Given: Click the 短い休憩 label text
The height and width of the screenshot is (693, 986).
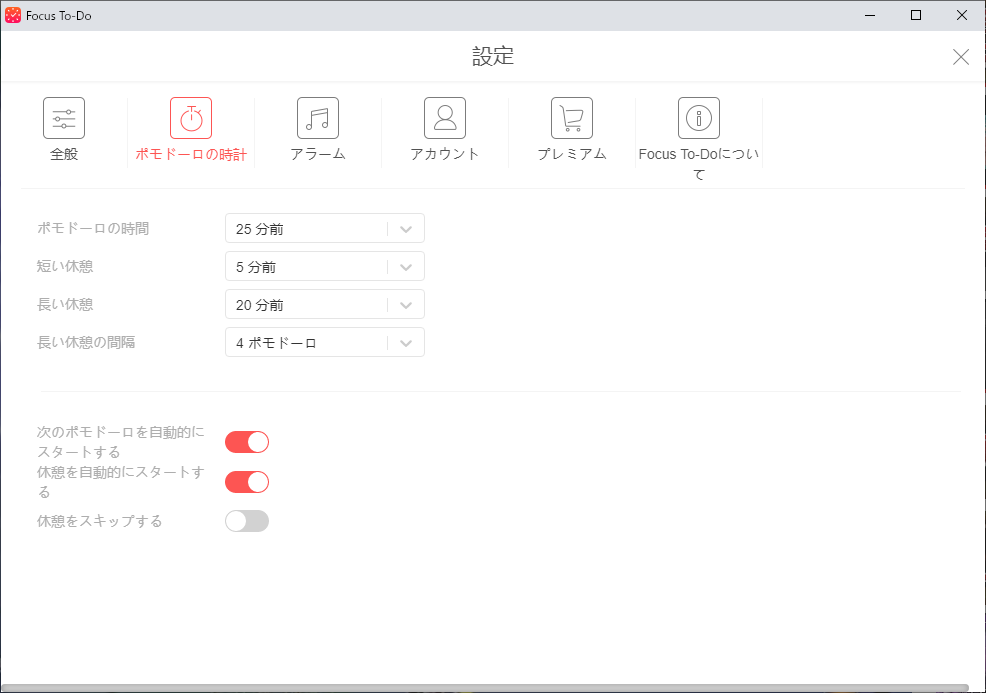Looking at the screenshot, I should click(65, 267).
